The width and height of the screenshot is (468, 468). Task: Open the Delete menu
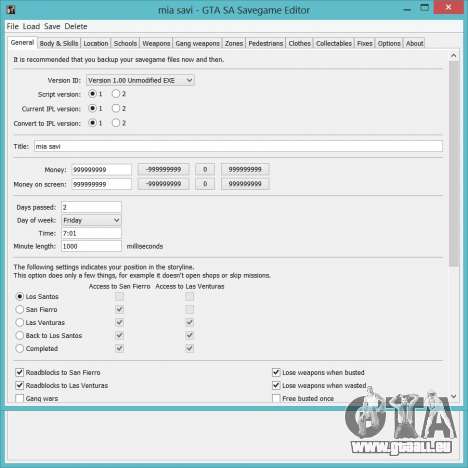click(x=76, y=26)
